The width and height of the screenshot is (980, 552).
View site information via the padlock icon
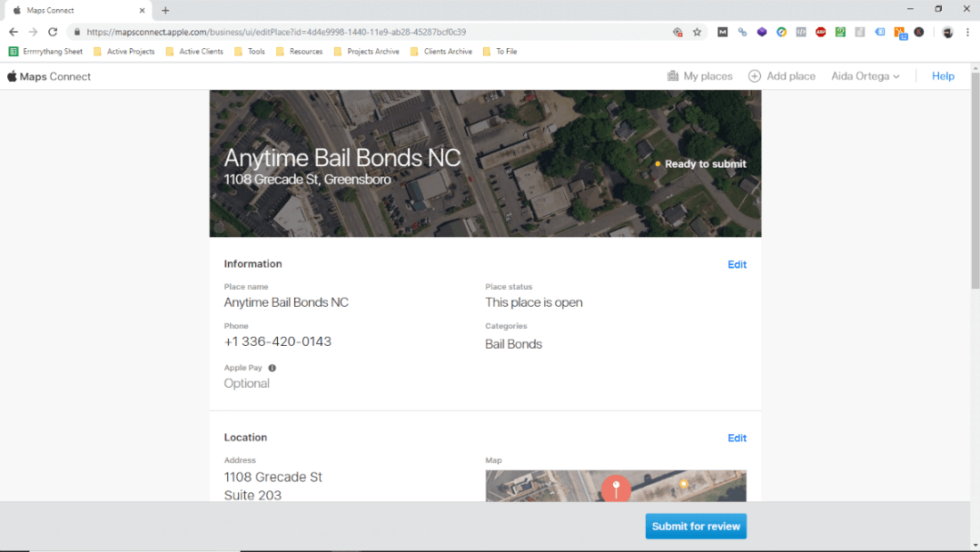tap(77, 32)
